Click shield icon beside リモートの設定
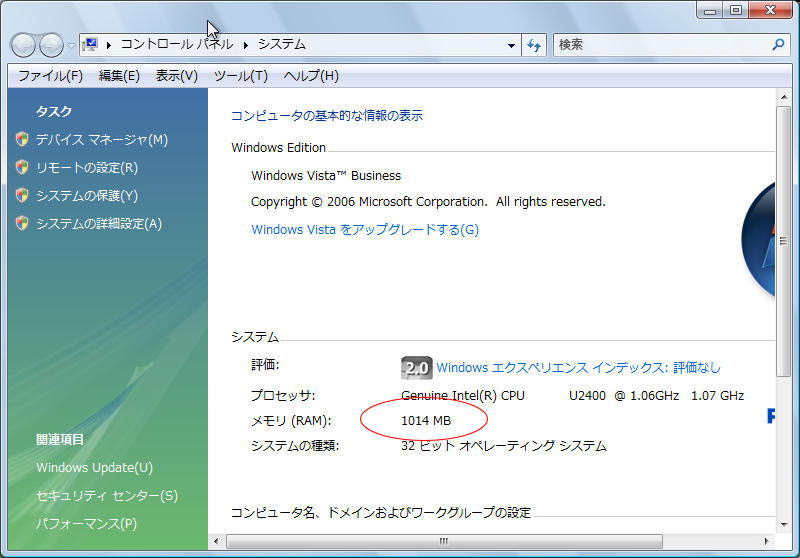Viewport: 800px width, 558px height. pyautogui.click(x=22, y=167)
